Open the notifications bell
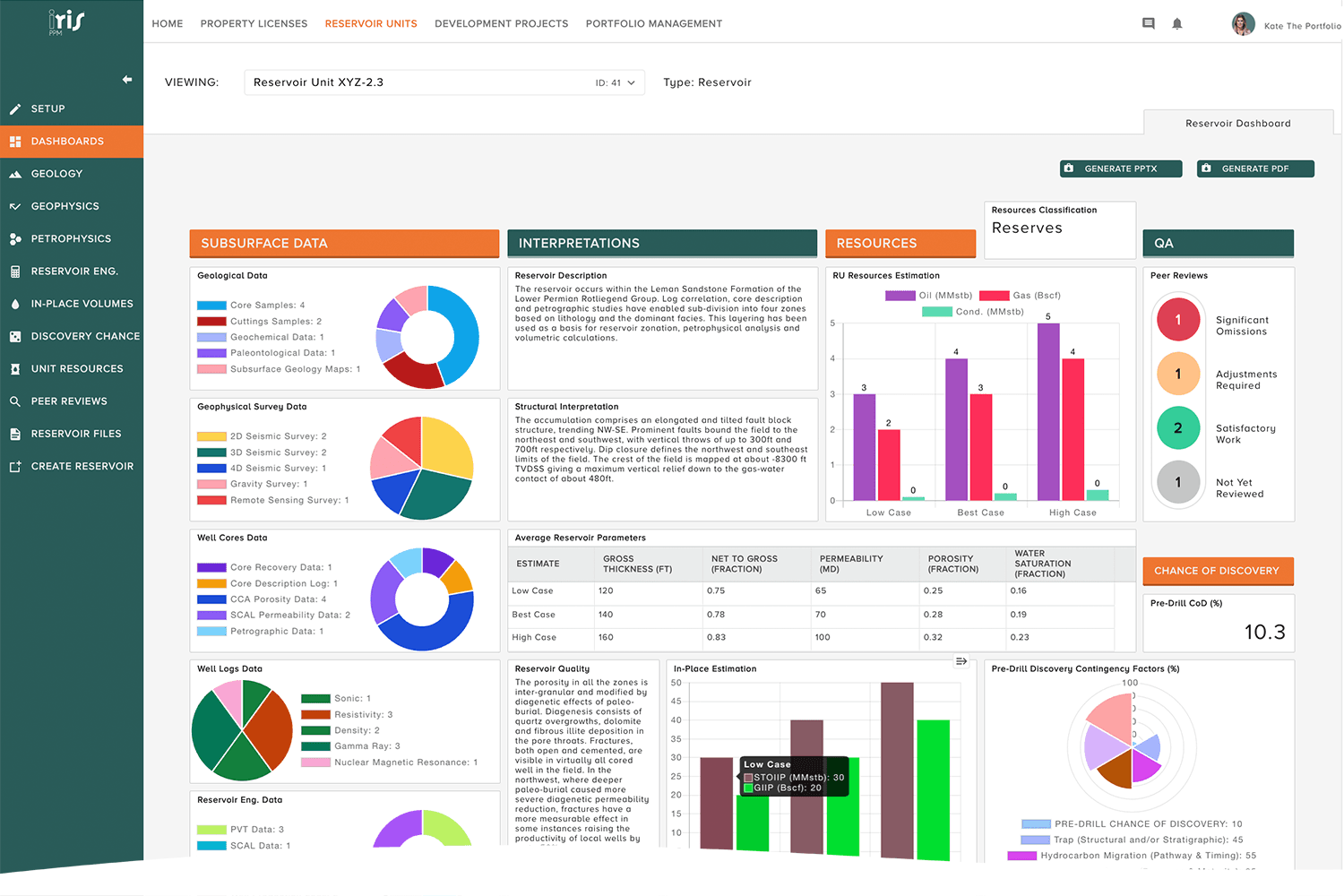The image size is (1344, 896). tap(1177, 24)
